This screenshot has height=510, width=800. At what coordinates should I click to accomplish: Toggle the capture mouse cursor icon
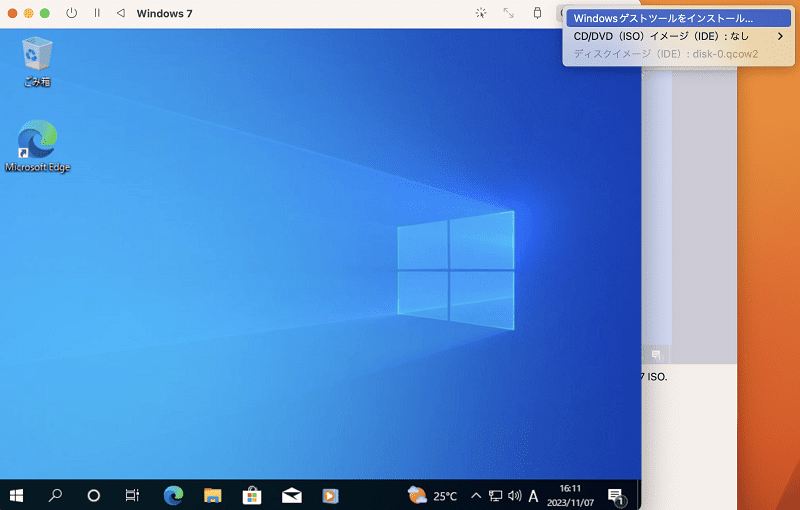(x=481, y=13)
